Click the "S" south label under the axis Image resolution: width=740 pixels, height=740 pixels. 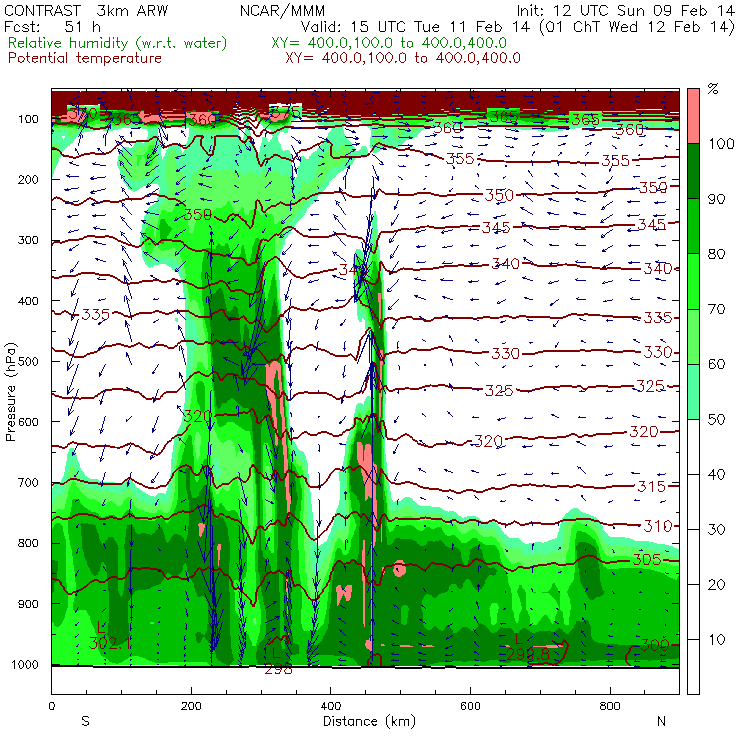click(x=85, y=721)
